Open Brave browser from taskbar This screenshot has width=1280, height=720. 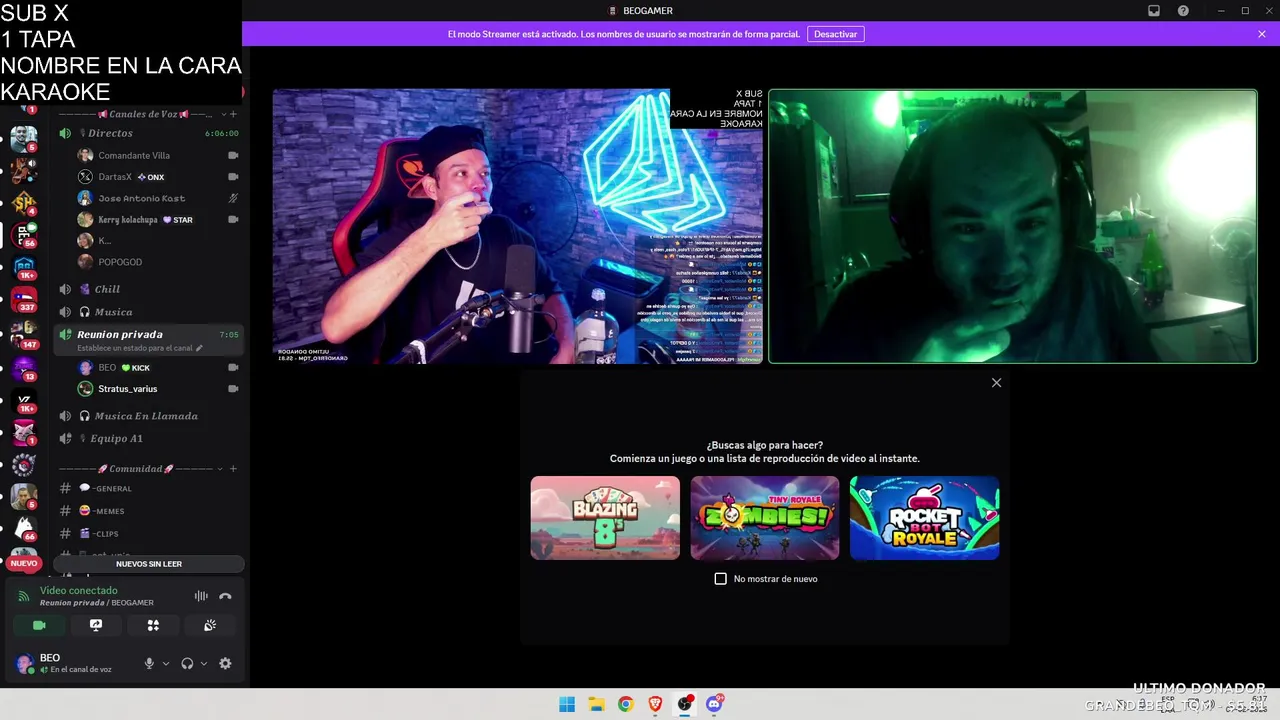pyautogui.click(x=655, y=704)
